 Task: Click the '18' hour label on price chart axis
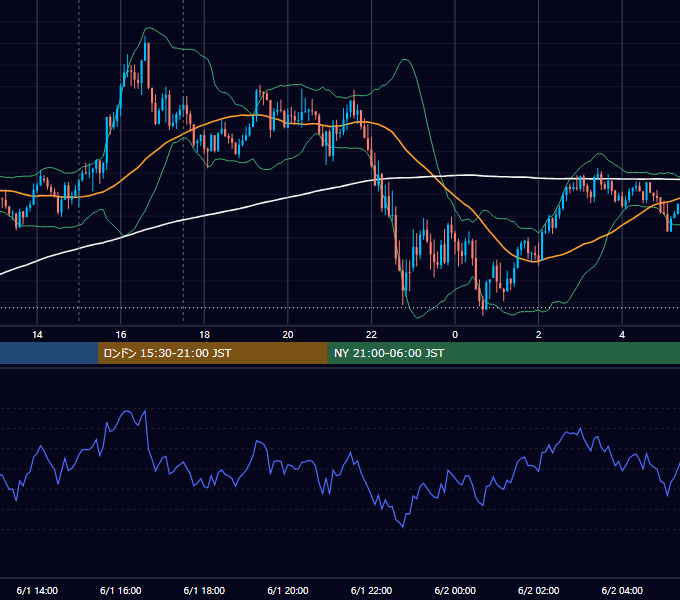tap(204, 335)
